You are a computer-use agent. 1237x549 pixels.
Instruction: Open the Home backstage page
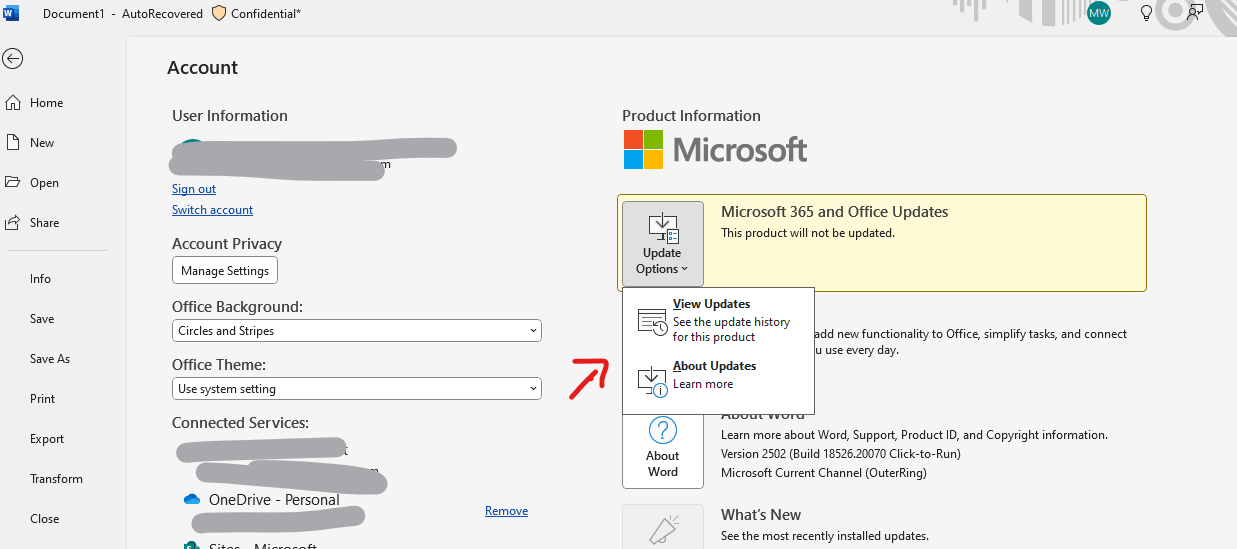pyautogui.click(x=46, y=103)
